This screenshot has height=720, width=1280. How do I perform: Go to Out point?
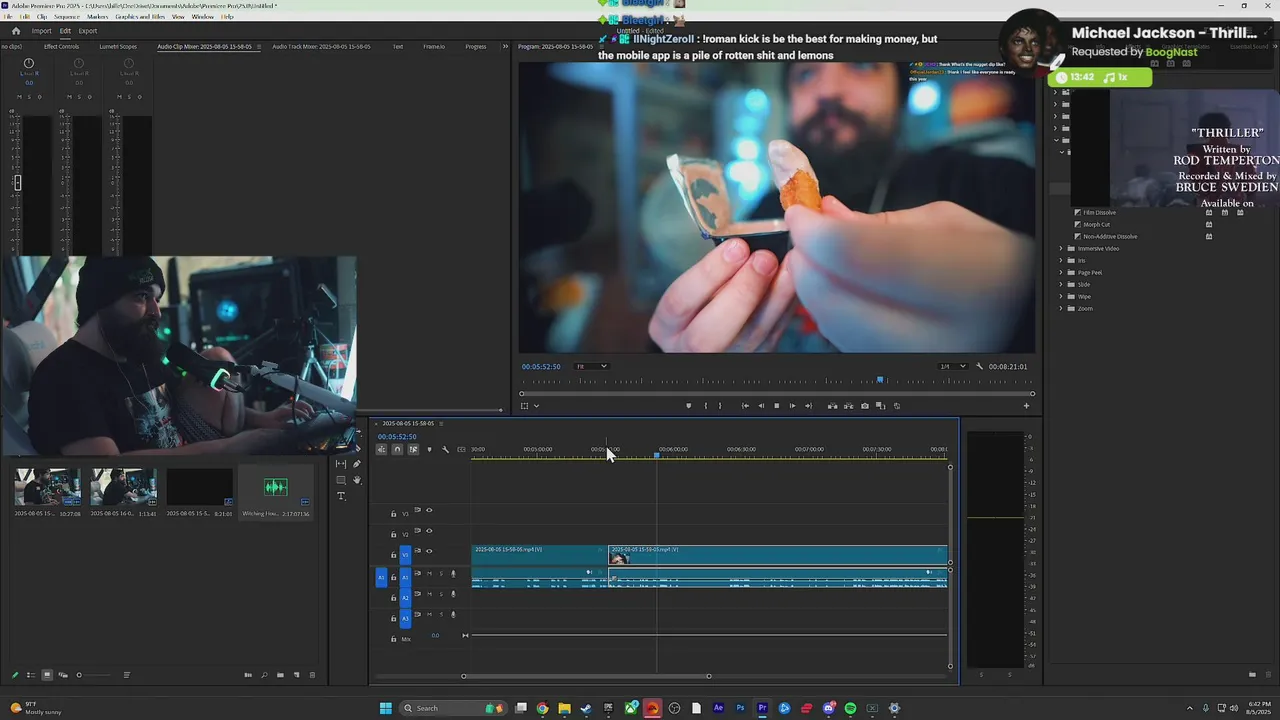coord(808,406)
